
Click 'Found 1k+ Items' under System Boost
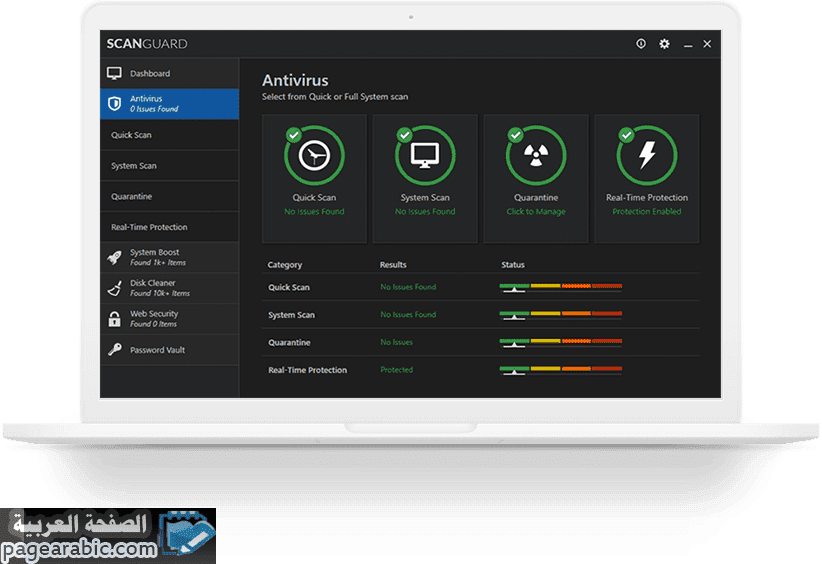coord(158,263)
